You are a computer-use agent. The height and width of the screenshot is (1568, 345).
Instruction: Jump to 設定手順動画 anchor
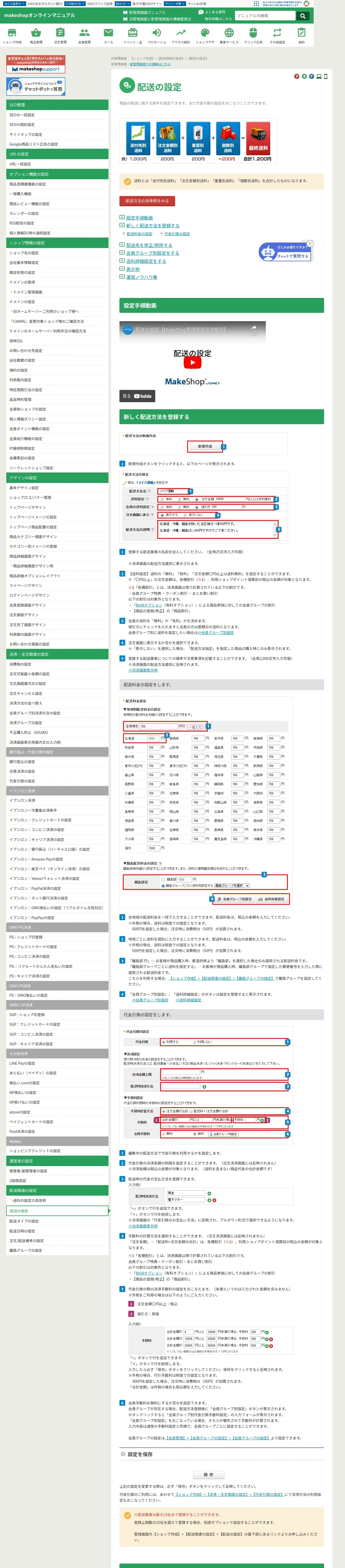pos(139,218)
